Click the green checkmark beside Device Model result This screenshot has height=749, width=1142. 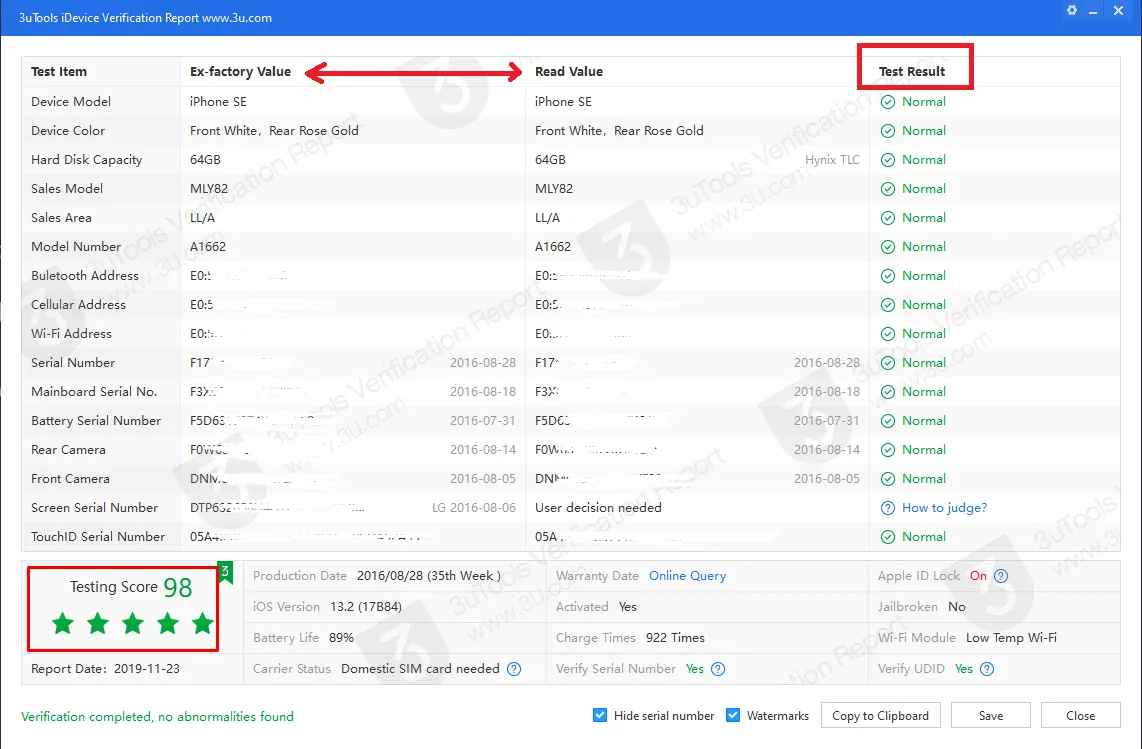pyautogui.click(x=889, y=101)
